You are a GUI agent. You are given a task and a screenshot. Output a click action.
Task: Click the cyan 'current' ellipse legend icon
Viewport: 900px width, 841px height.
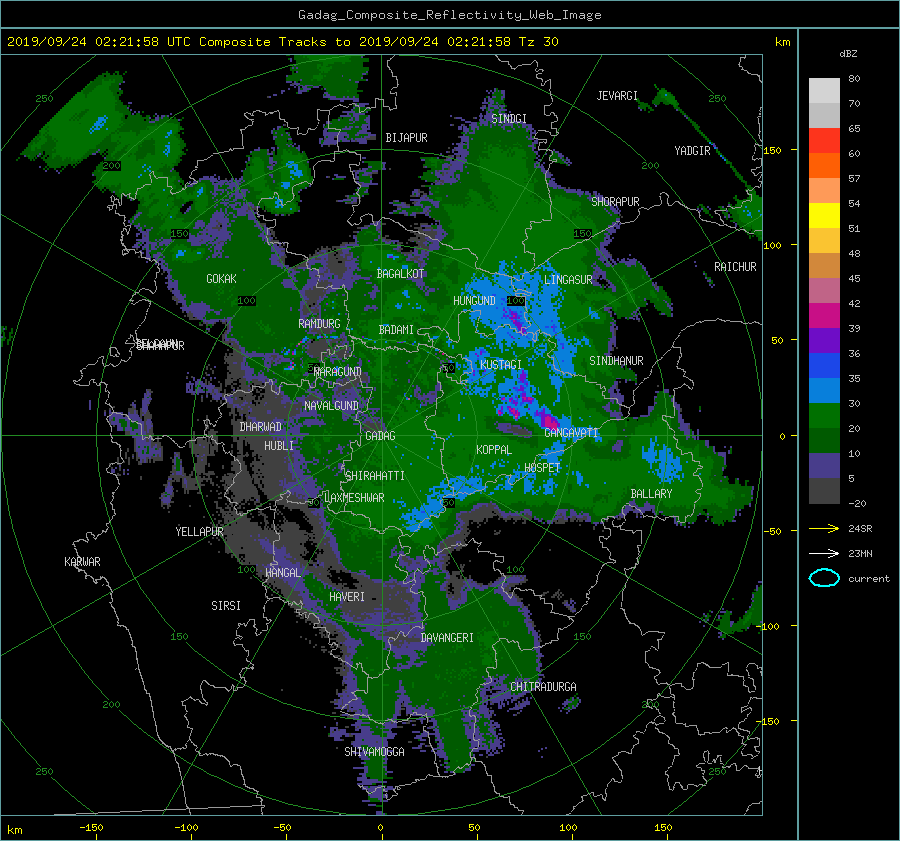click(x=824, y=578)
